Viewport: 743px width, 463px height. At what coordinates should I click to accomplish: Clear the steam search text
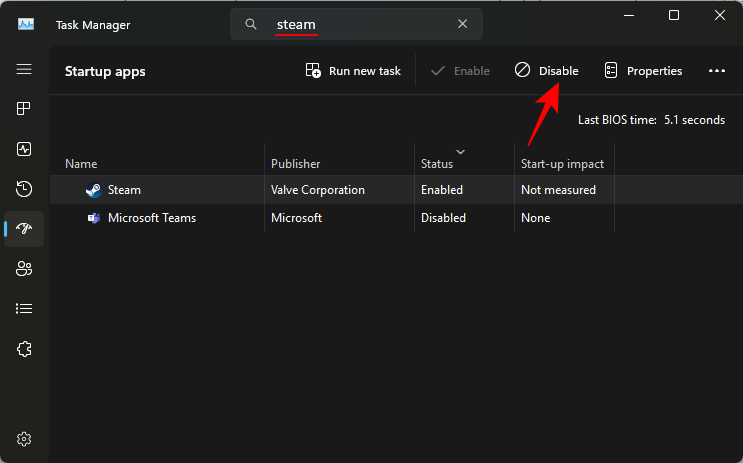click(462, 24)
